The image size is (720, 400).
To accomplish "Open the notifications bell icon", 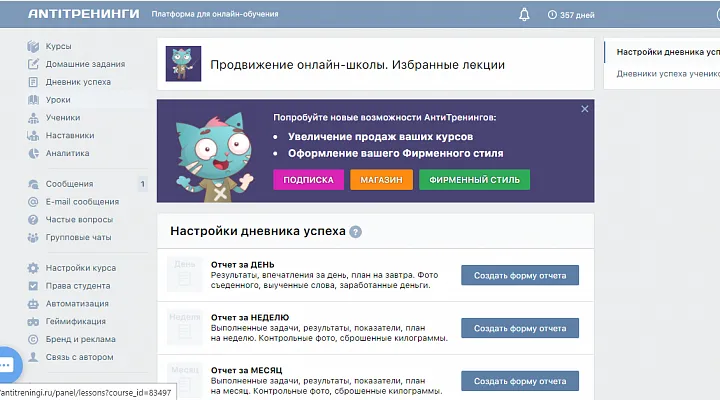I will click(x=524, y=14).
